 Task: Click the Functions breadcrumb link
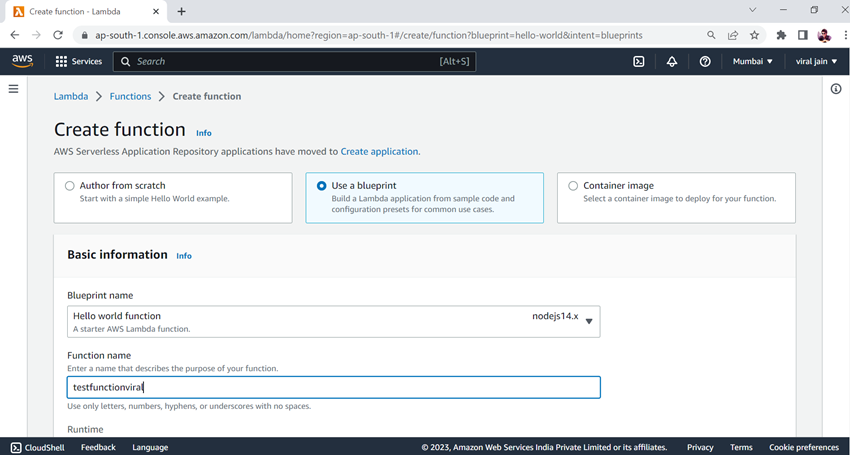(130, 96)
